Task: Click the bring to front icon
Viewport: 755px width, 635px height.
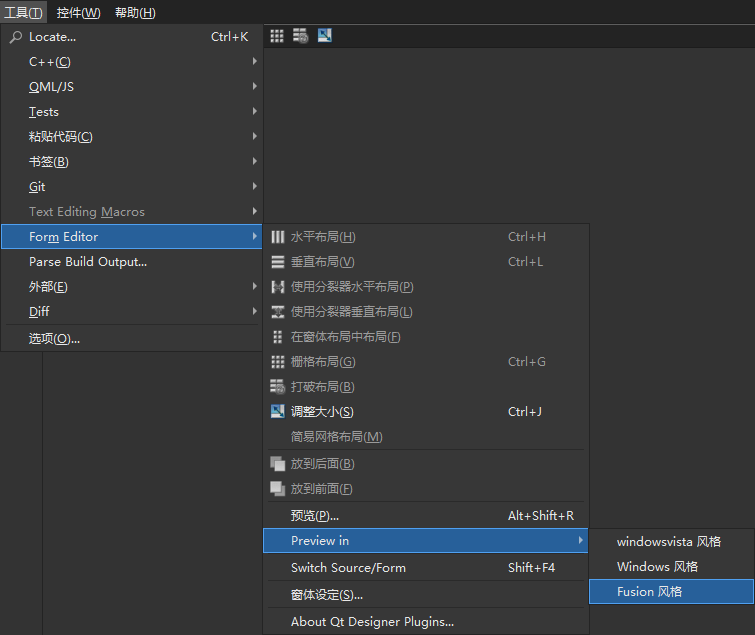Action: (278, 489)
